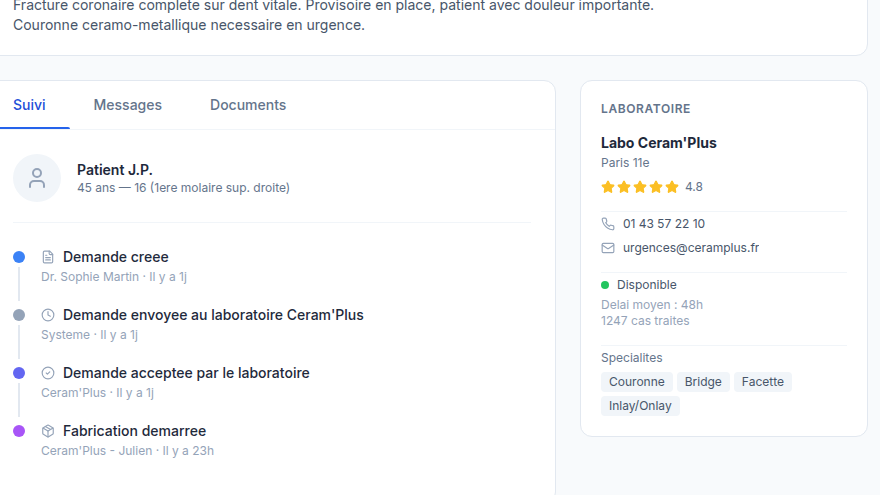Click the Systeme · Il y a 1j line
Screen dimensions: 880x495
click(x=89, y=335)
